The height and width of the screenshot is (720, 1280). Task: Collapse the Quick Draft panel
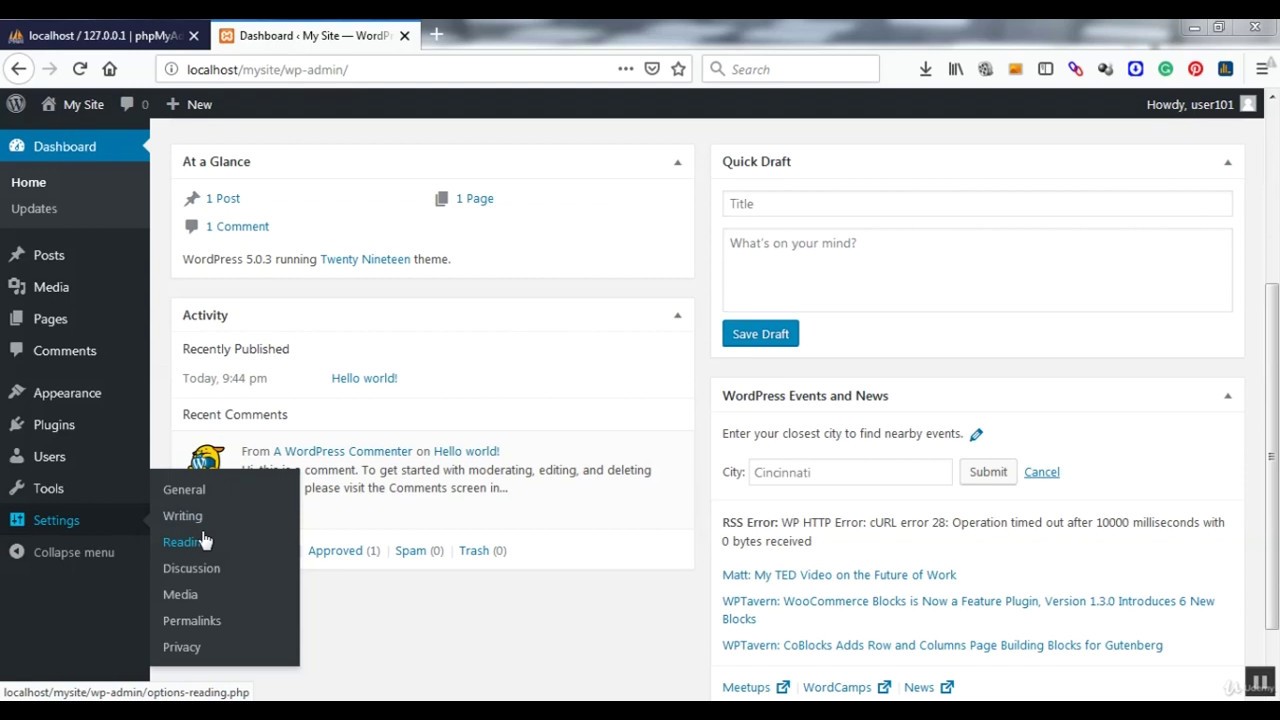(1228, 162)
